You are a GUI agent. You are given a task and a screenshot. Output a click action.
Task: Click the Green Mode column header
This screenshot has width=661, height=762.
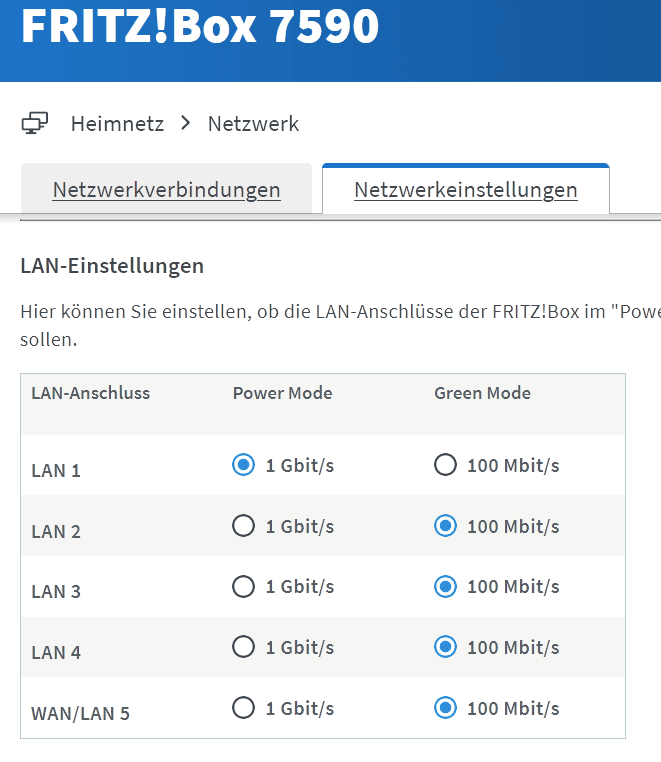[482, 393]
